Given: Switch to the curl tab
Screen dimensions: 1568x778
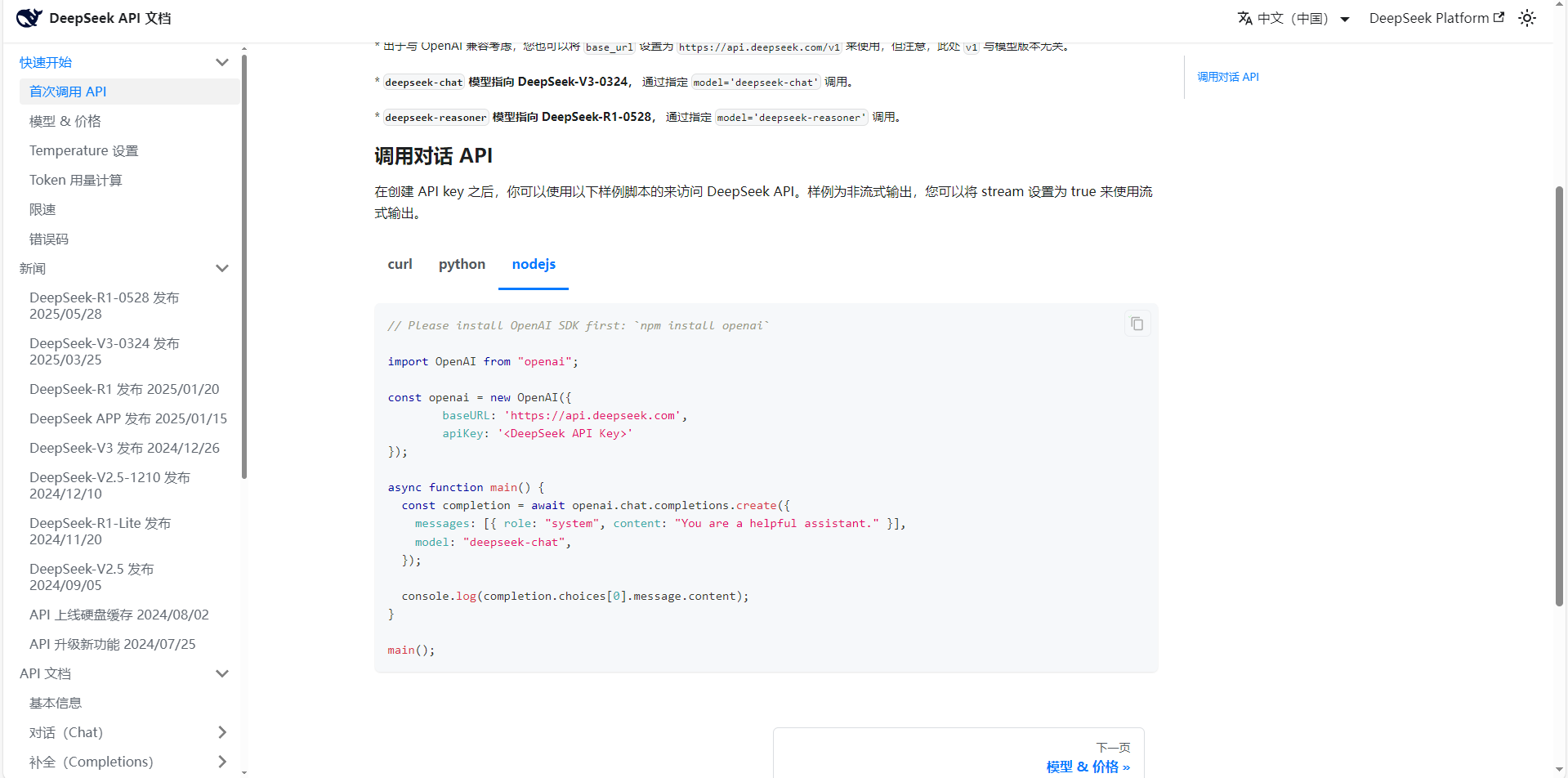Looking at the screenshot, I should tap(400, 264).
